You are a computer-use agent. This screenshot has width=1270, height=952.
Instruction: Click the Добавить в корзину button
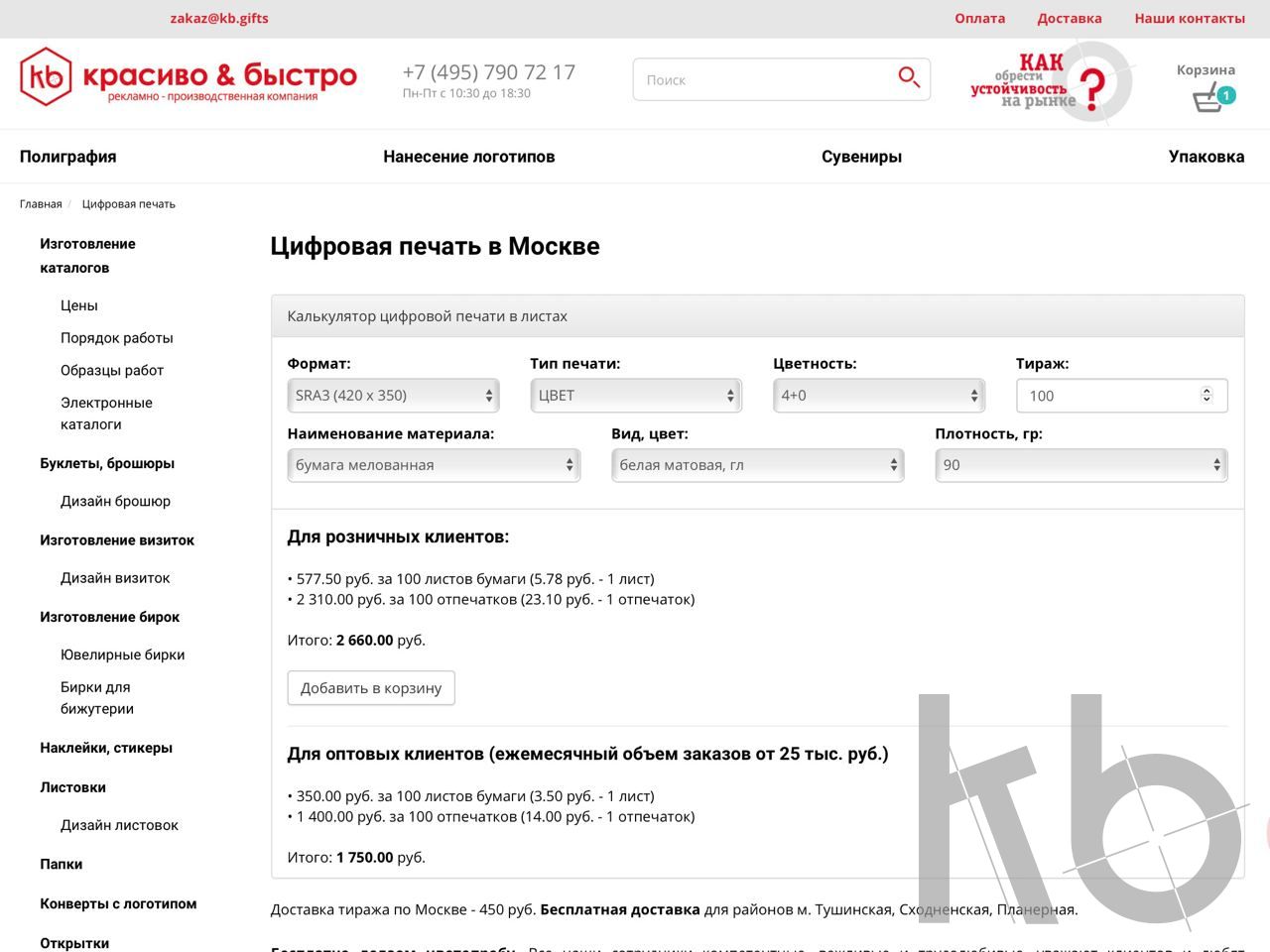pyautogui.click(x=370, y=687)
